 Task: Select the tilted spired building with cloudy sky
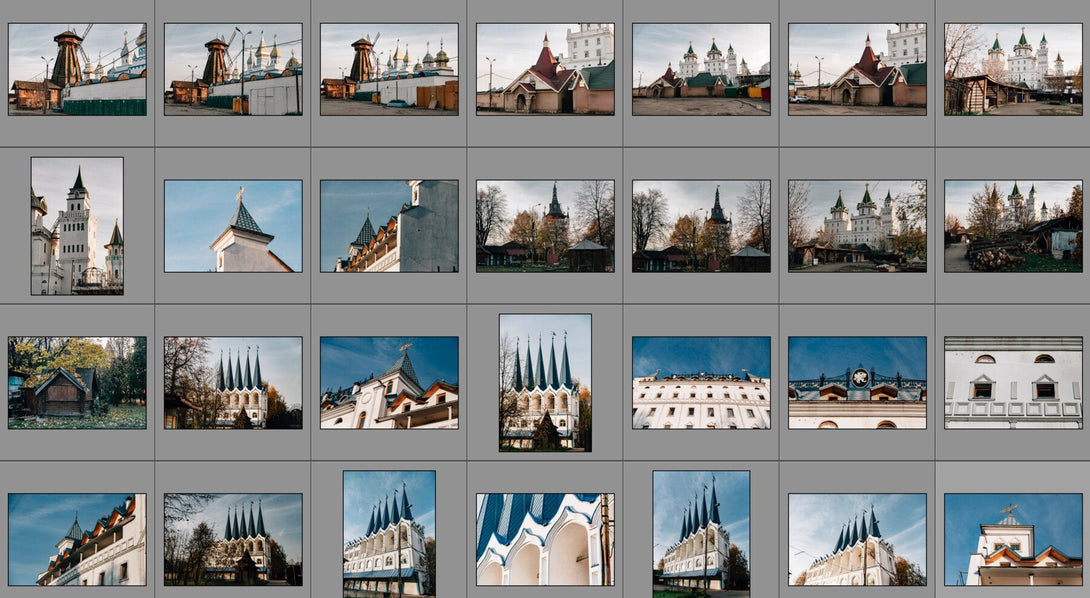[857, 540]
